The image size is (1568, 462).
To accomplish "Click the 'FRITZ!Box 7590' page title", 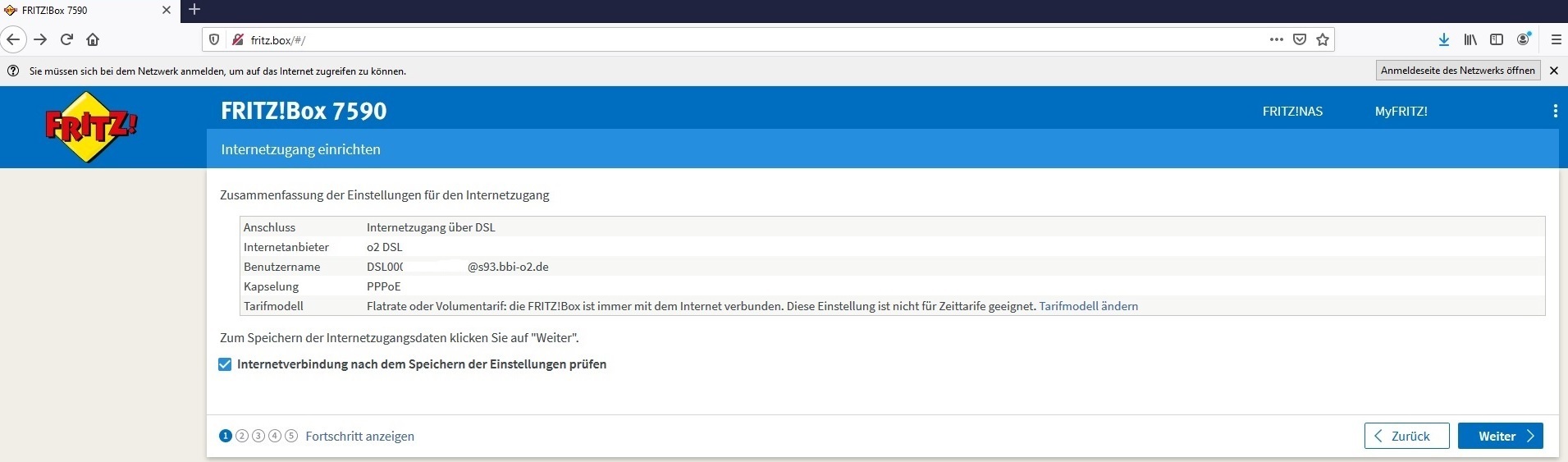I will [x=304, y=111].
